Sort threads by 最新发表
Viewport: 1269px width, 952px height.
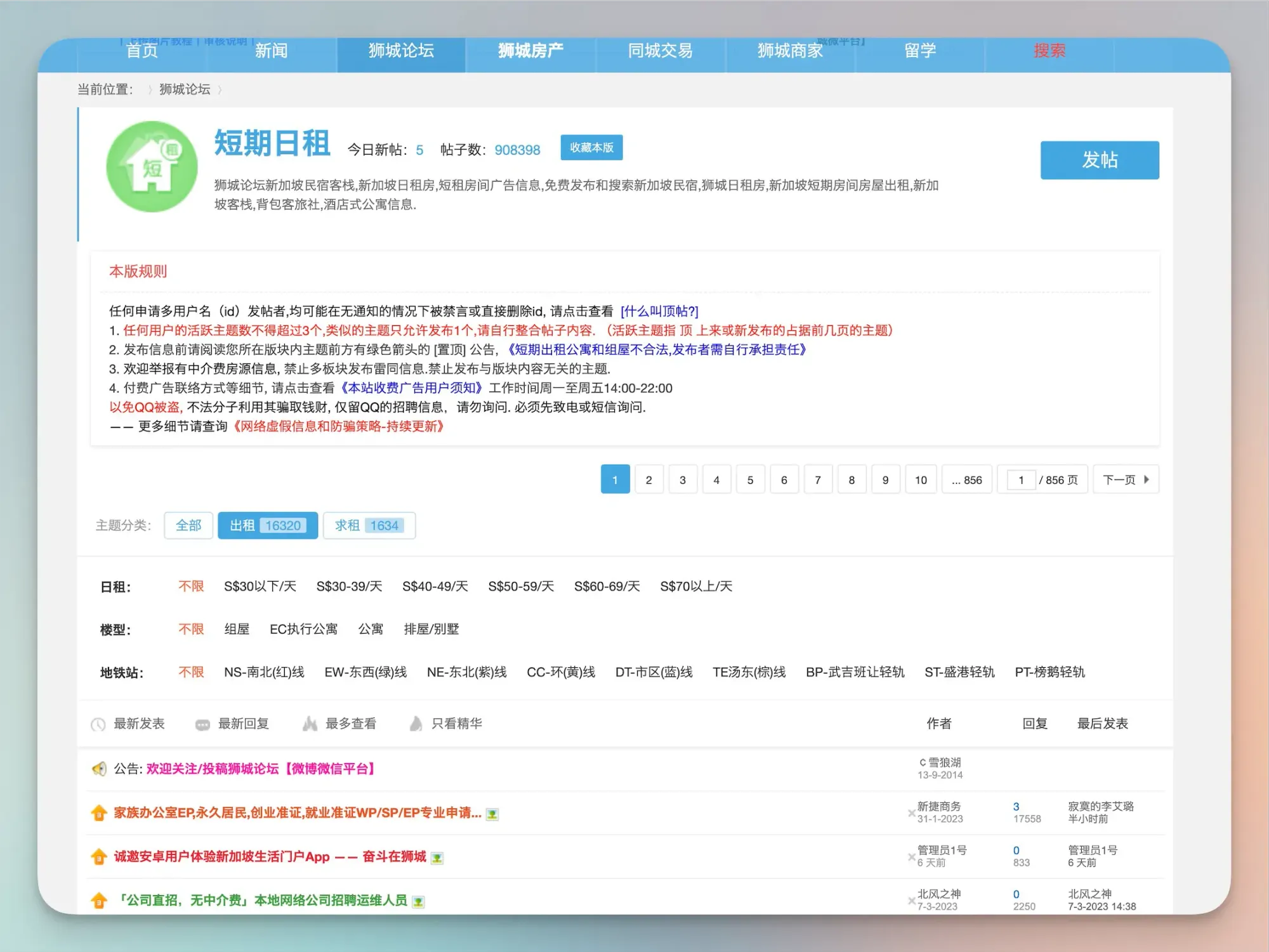click(x=139, y=724)
